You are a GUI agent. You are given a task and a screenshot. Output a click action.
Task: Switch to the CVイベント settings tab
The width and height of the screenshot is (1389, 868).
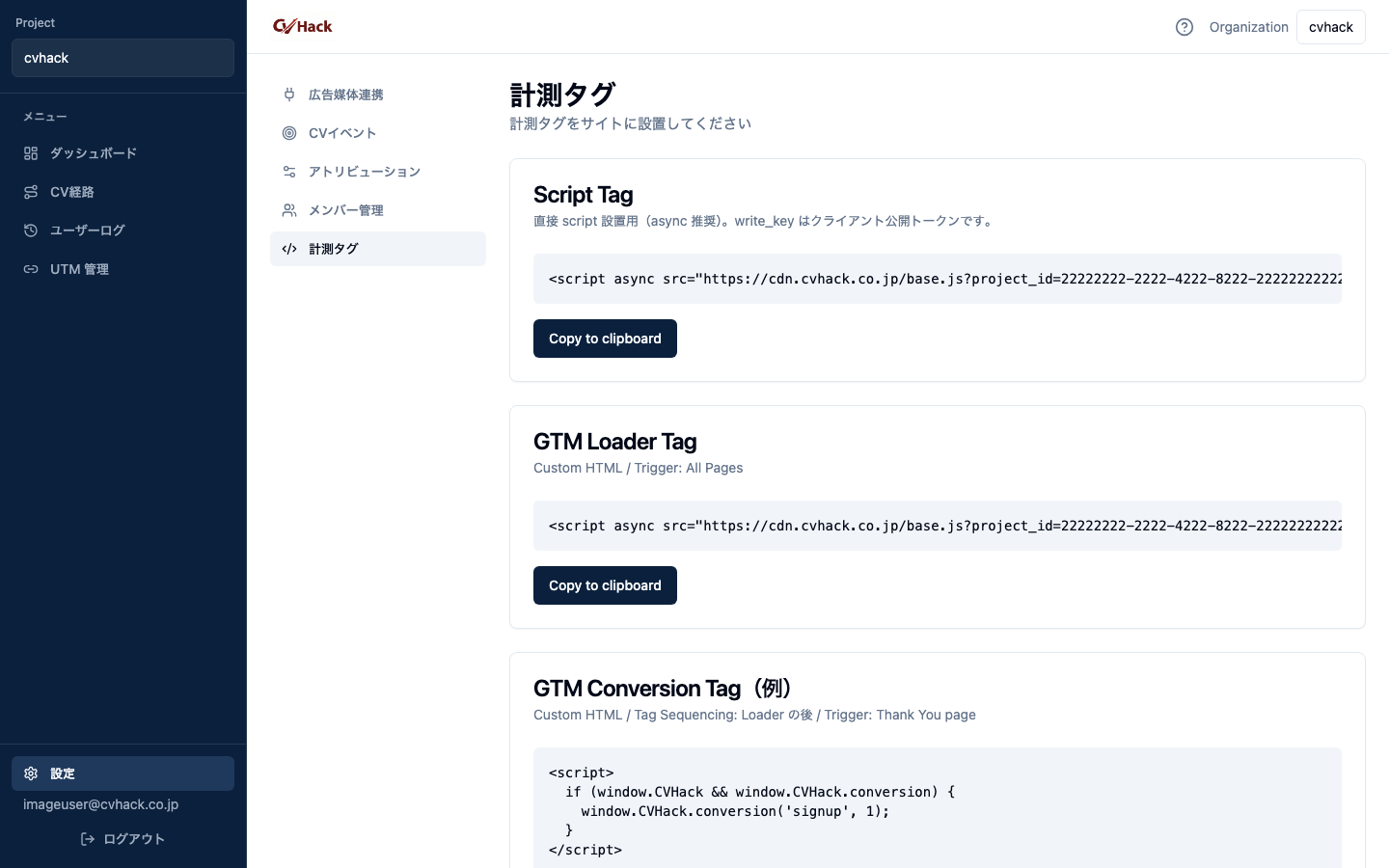pyautogui.click(x=378, y=133)
